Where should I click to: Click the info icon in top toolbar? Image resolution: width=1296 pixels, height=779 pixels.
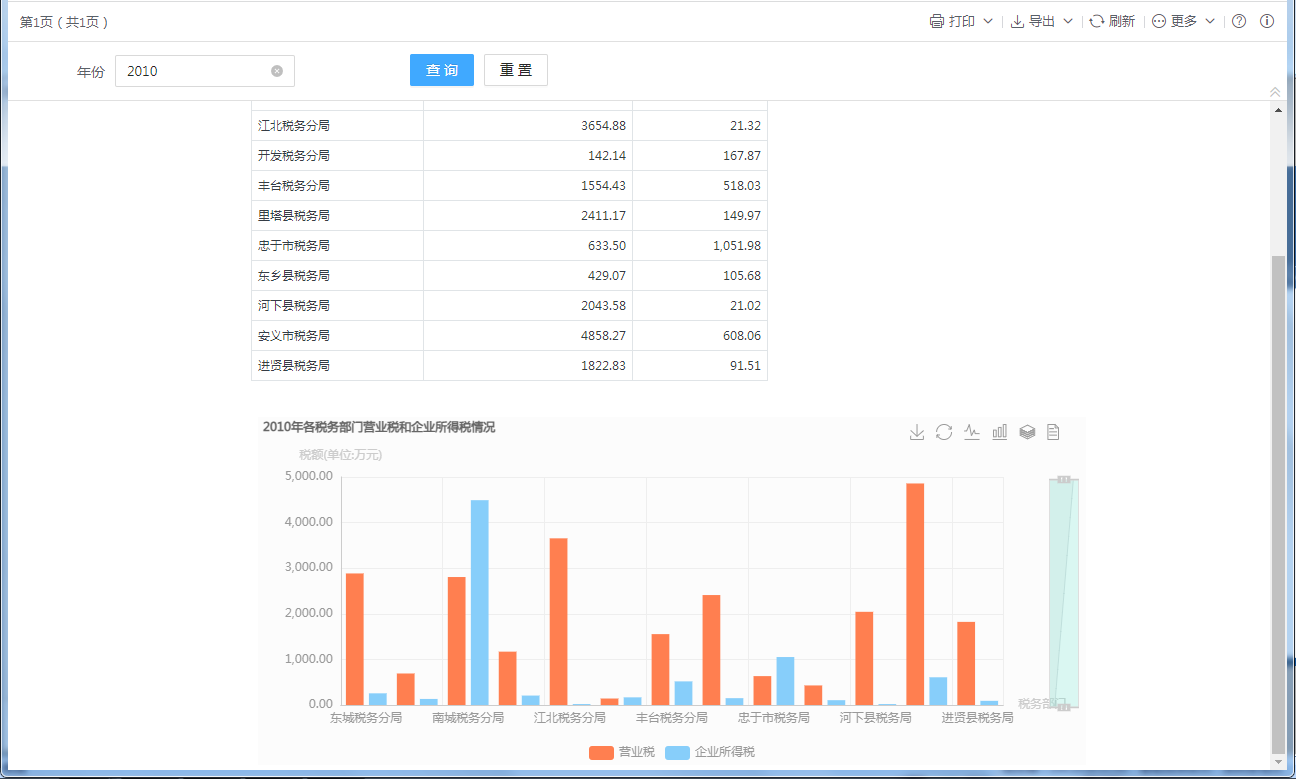(x=1267, y=21)
